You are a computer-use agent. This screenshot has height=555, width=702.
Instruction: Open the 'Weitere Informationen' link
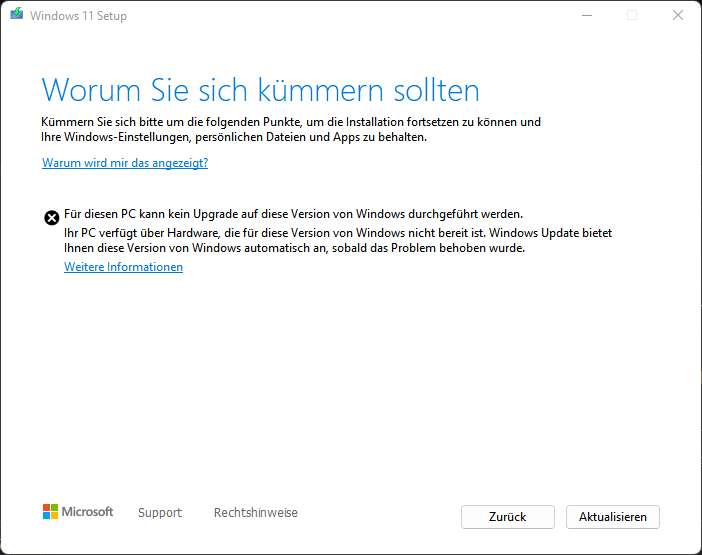(x=123, y=267)
